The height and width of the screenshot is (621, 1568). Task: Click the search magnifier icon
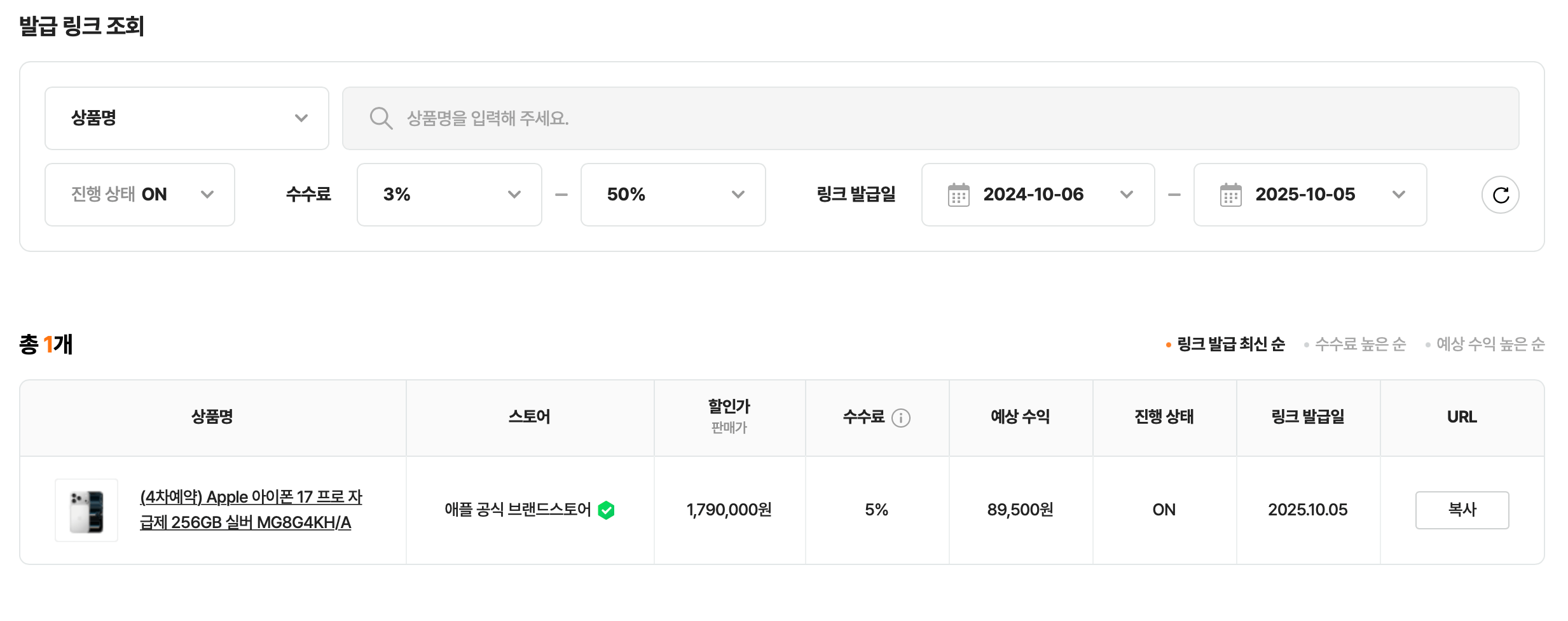pyautogui.click(x=380, y=118)
